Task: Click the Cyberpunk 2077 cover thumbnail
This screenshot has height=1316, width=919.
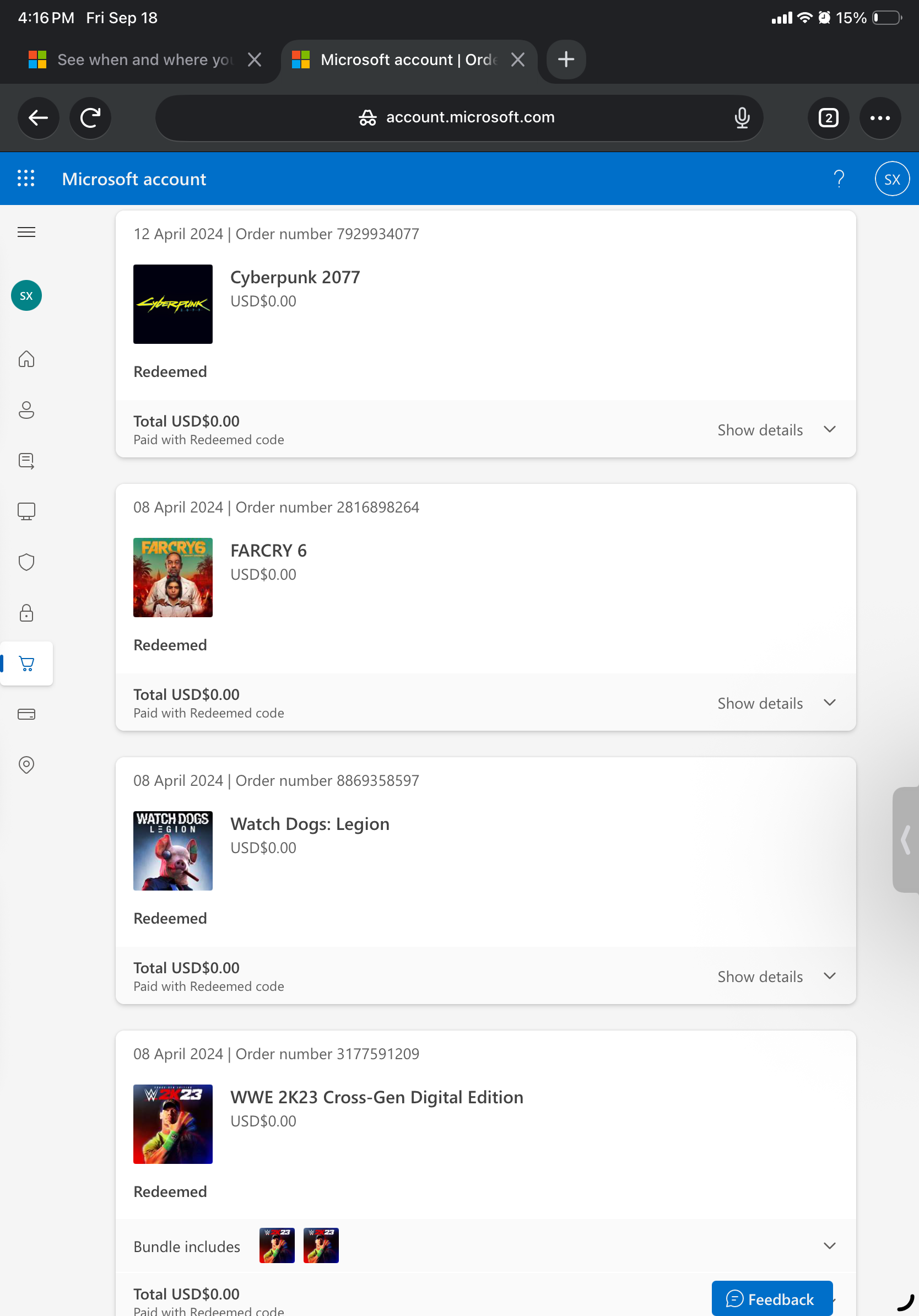Action: (173, 304)
